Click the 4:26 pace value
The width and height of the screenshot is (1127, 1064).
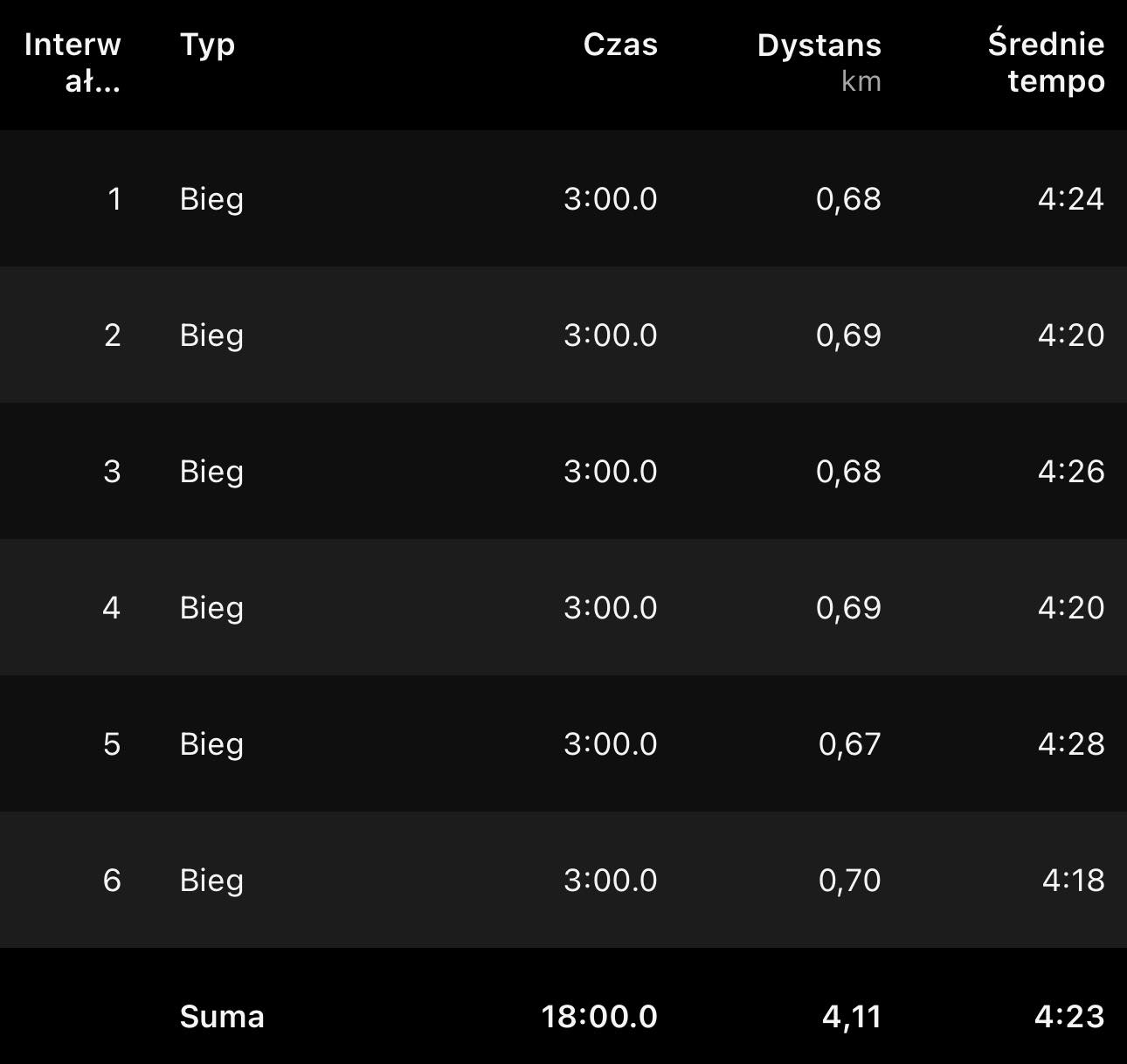click(1071, 472)
